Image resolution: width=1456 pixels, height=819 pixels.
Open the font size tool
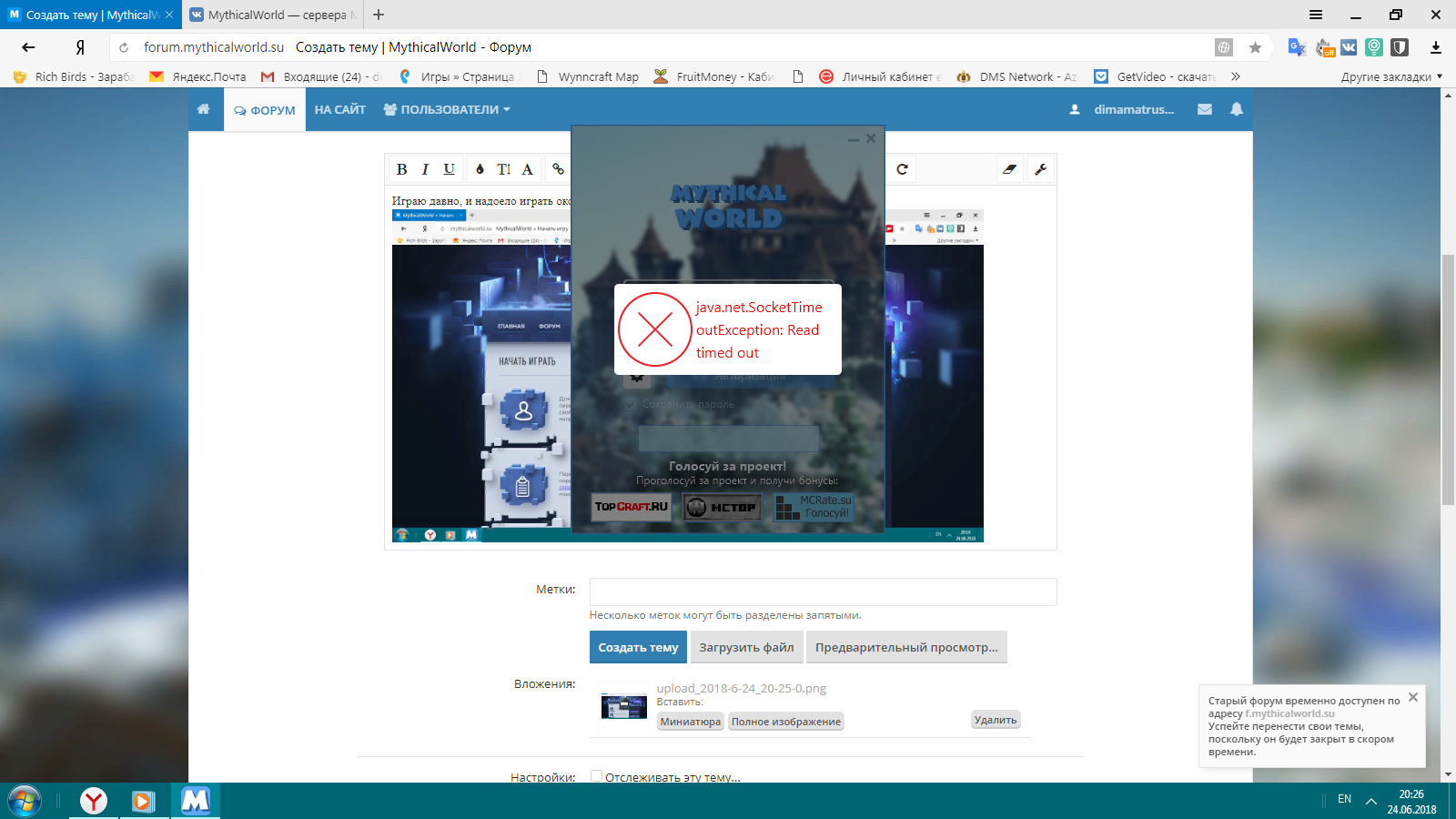coord(503,169)
